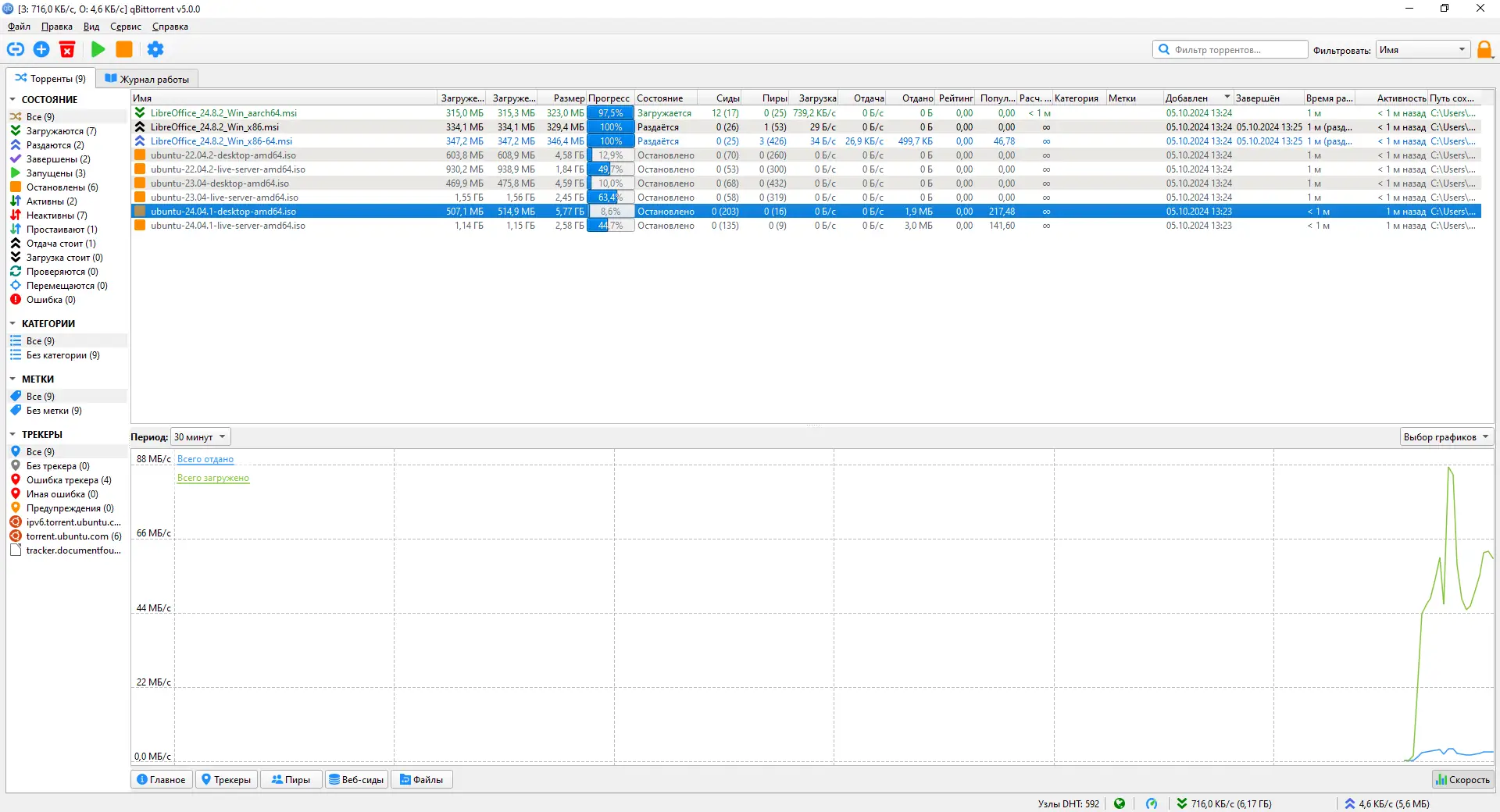Click the add torrent link icon
Screen dimensions: 1500x812
(16, 49)
